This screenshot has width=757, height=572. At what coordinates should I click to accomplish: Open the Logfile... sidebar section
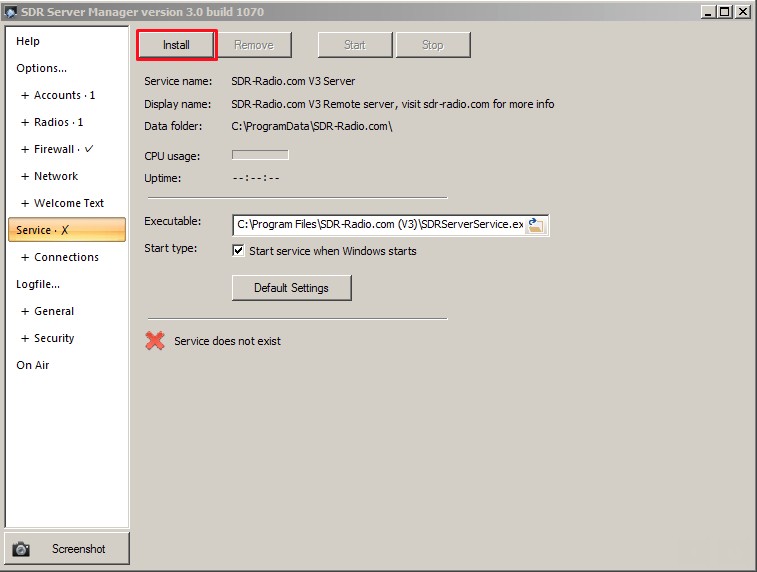click(38, 284)
